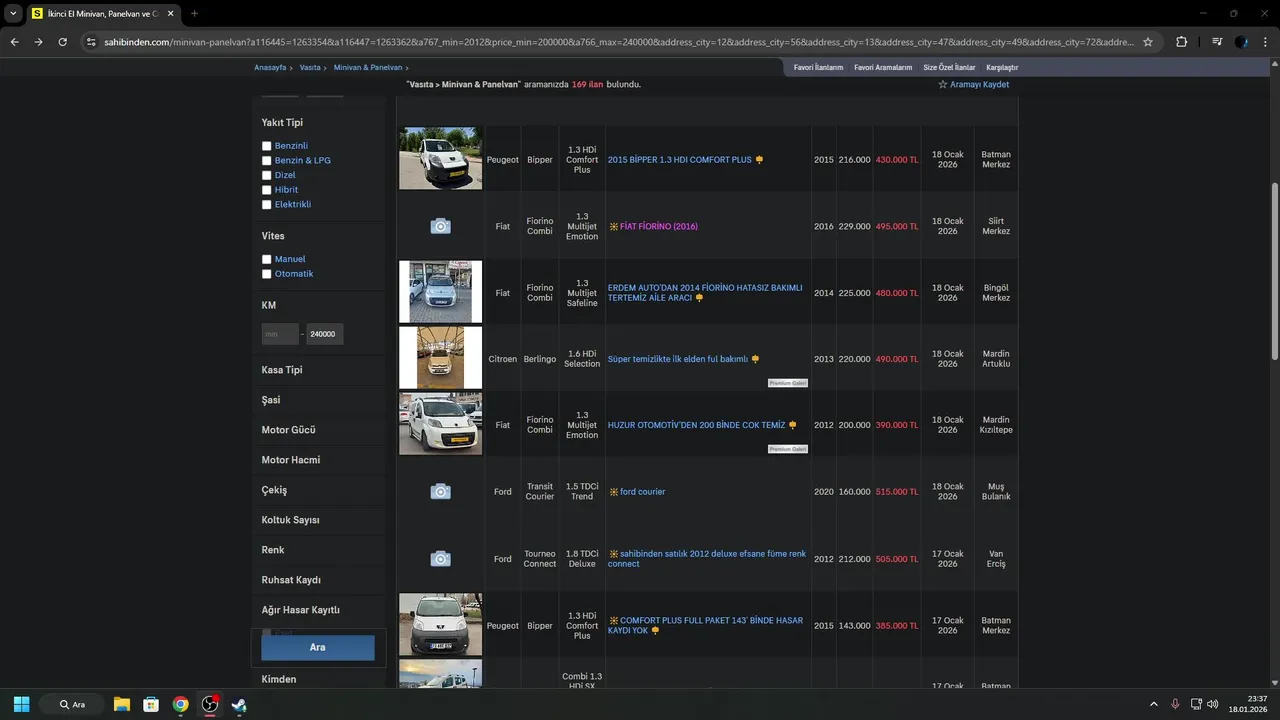Open the browser profile avatar
The height and width of the screenshot is (720, 1280).
[x=1241, y=42]
